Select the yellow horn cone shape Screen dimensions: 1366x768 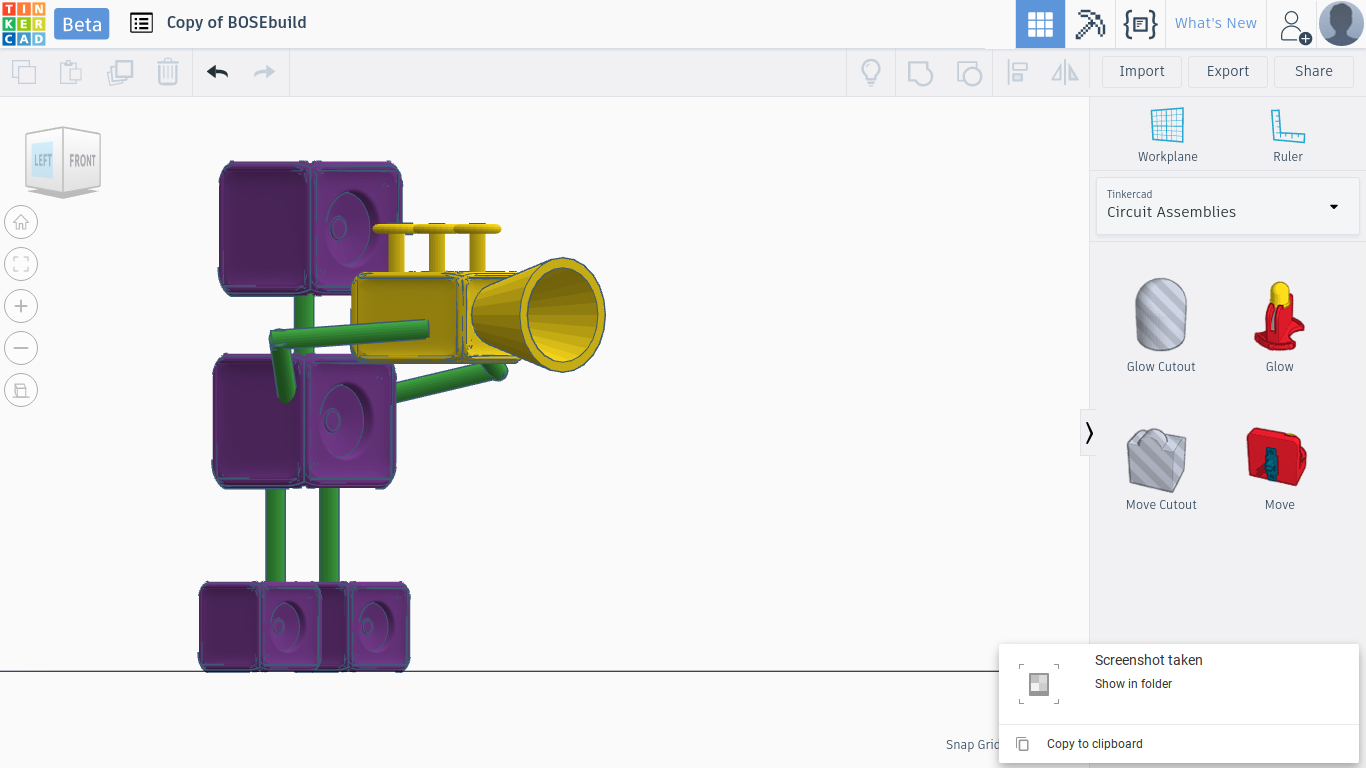pyautogui.click(x=540, y=315)
